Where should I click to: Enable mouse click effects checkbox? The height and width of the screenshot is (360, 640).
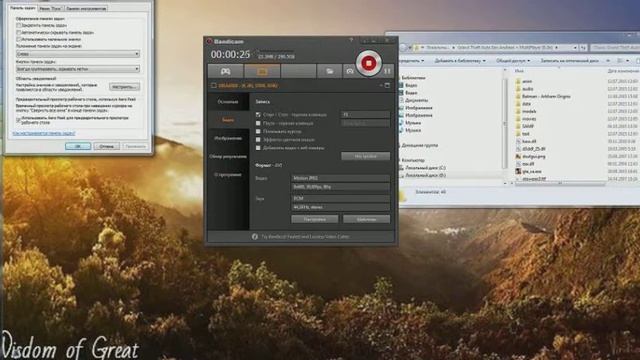[258, 140]
